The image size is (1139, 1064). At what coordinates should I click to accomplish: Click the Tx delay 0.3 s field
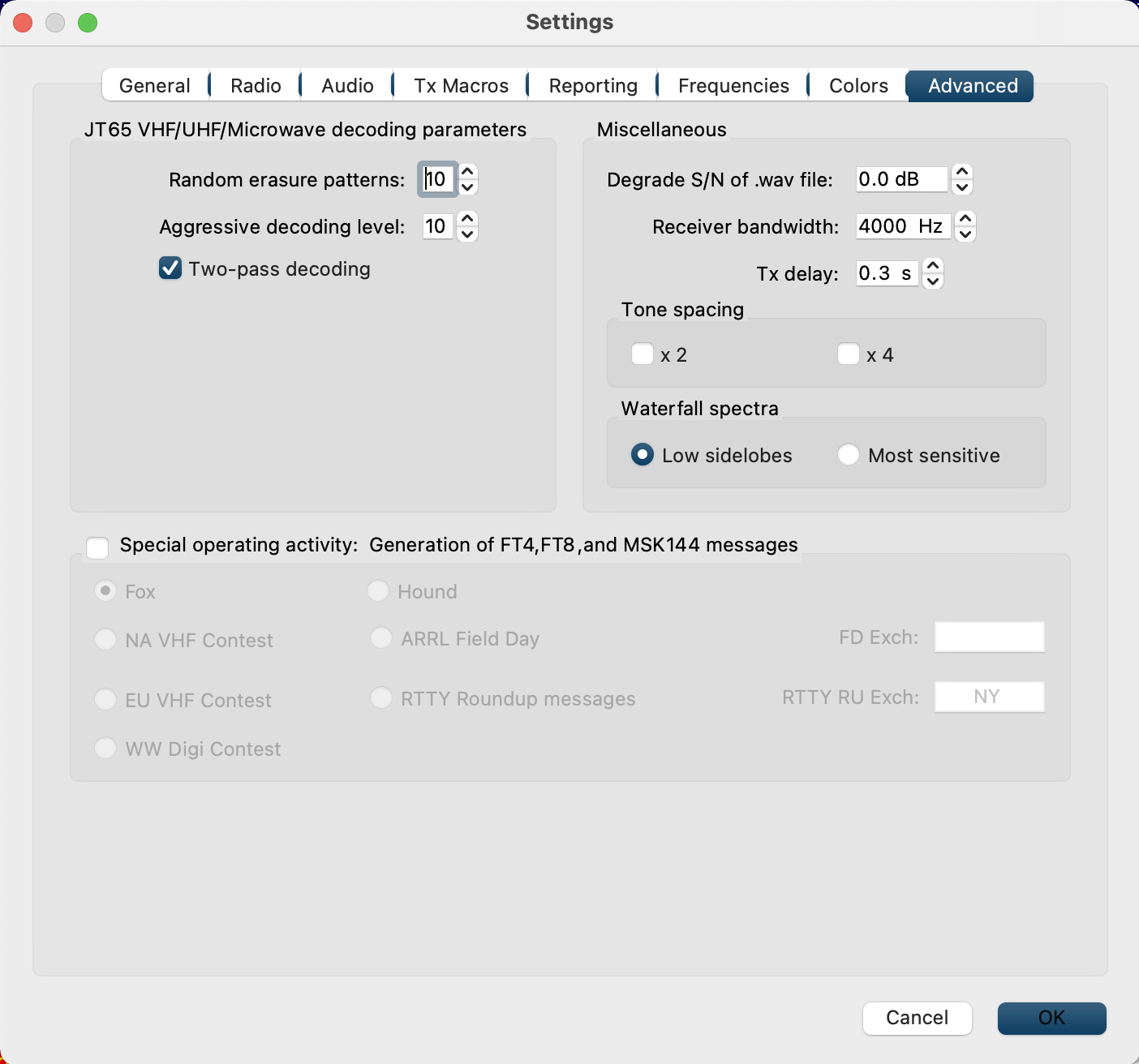point(888,273)
